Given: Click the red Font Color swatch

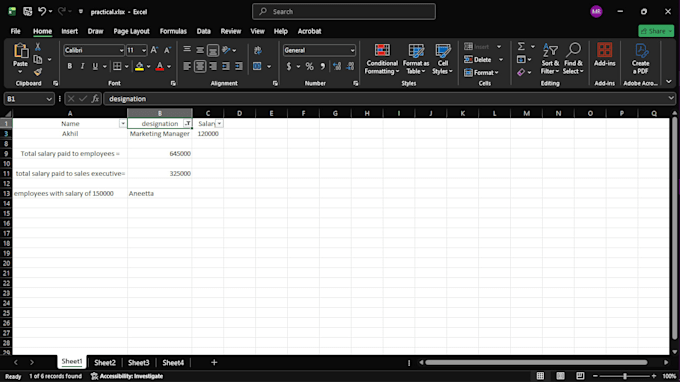Looking at the screenshot, I should tap(160, 66).
